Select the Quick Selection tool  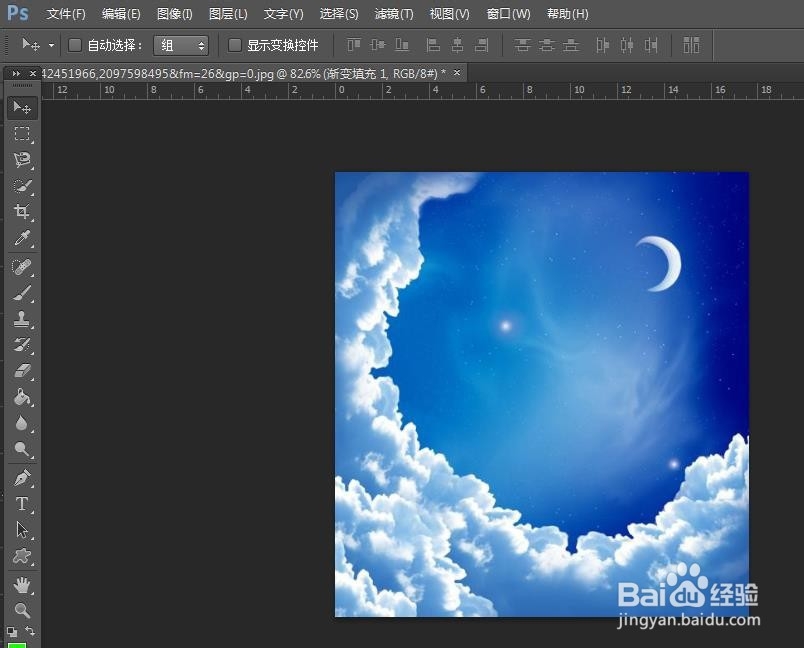(x=22, y=186)
